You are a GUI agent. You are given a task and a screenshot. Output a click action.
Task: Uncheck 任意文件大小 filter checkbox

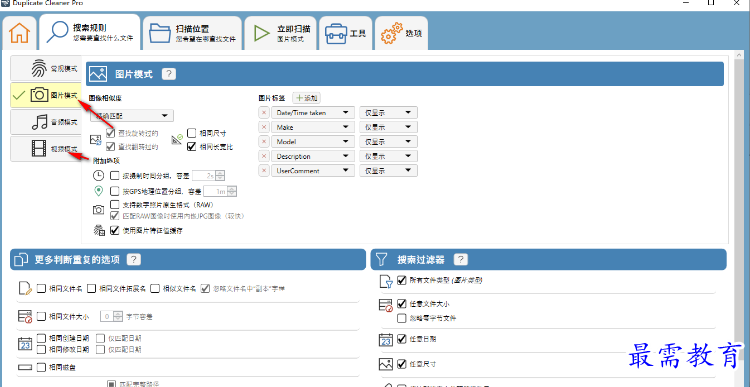click(402, 304)
